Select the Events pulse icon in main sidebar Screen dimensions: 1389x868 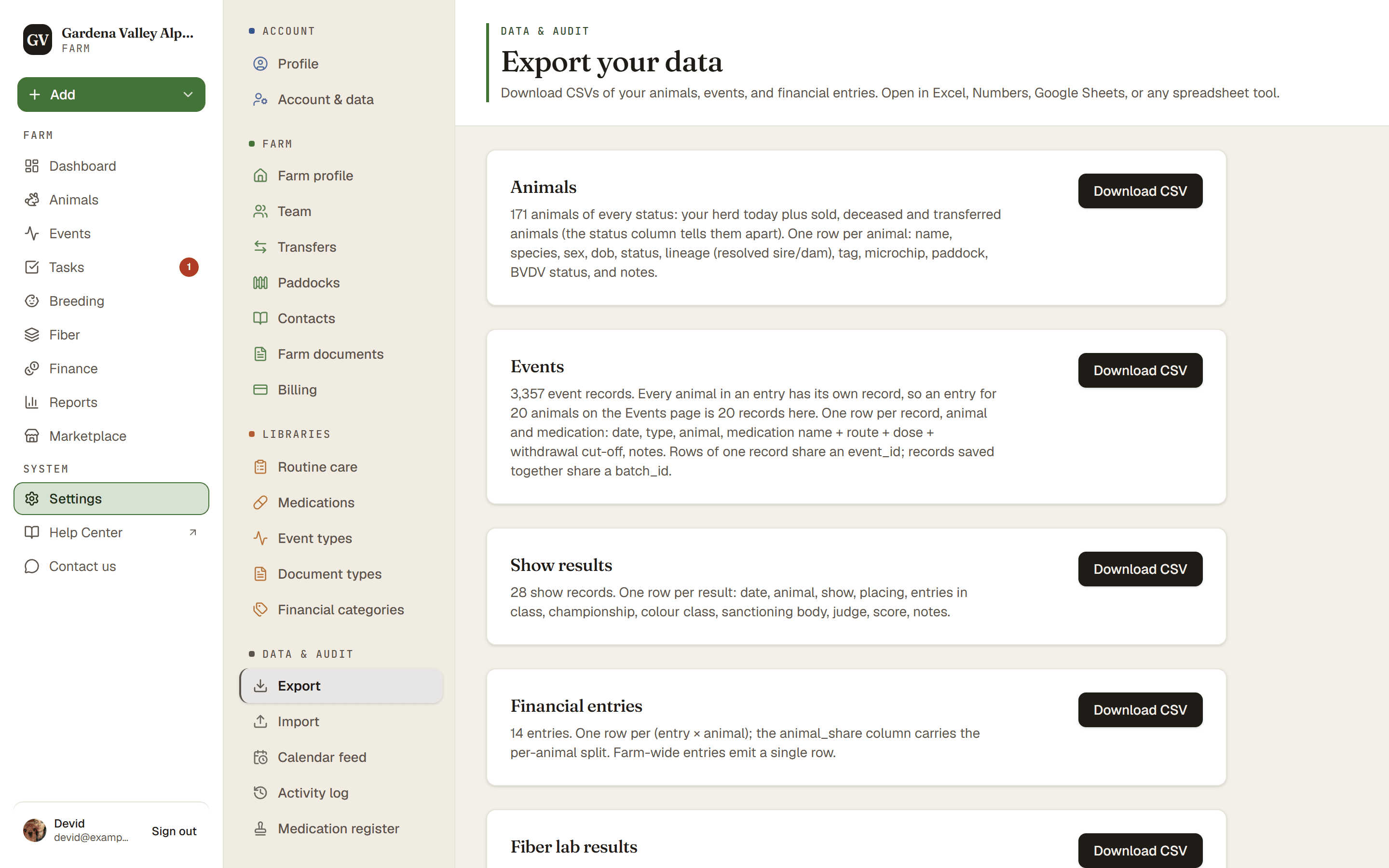[31, 234]
